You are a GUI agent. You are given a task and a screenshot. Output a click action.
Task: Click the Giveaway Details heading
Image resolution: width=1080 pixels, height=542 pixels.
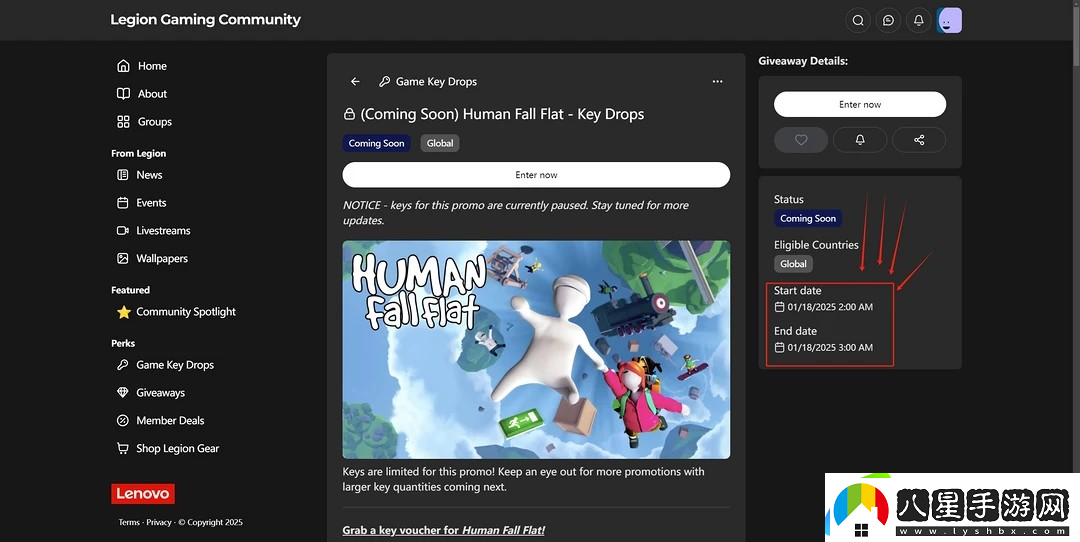coord(803,61)
